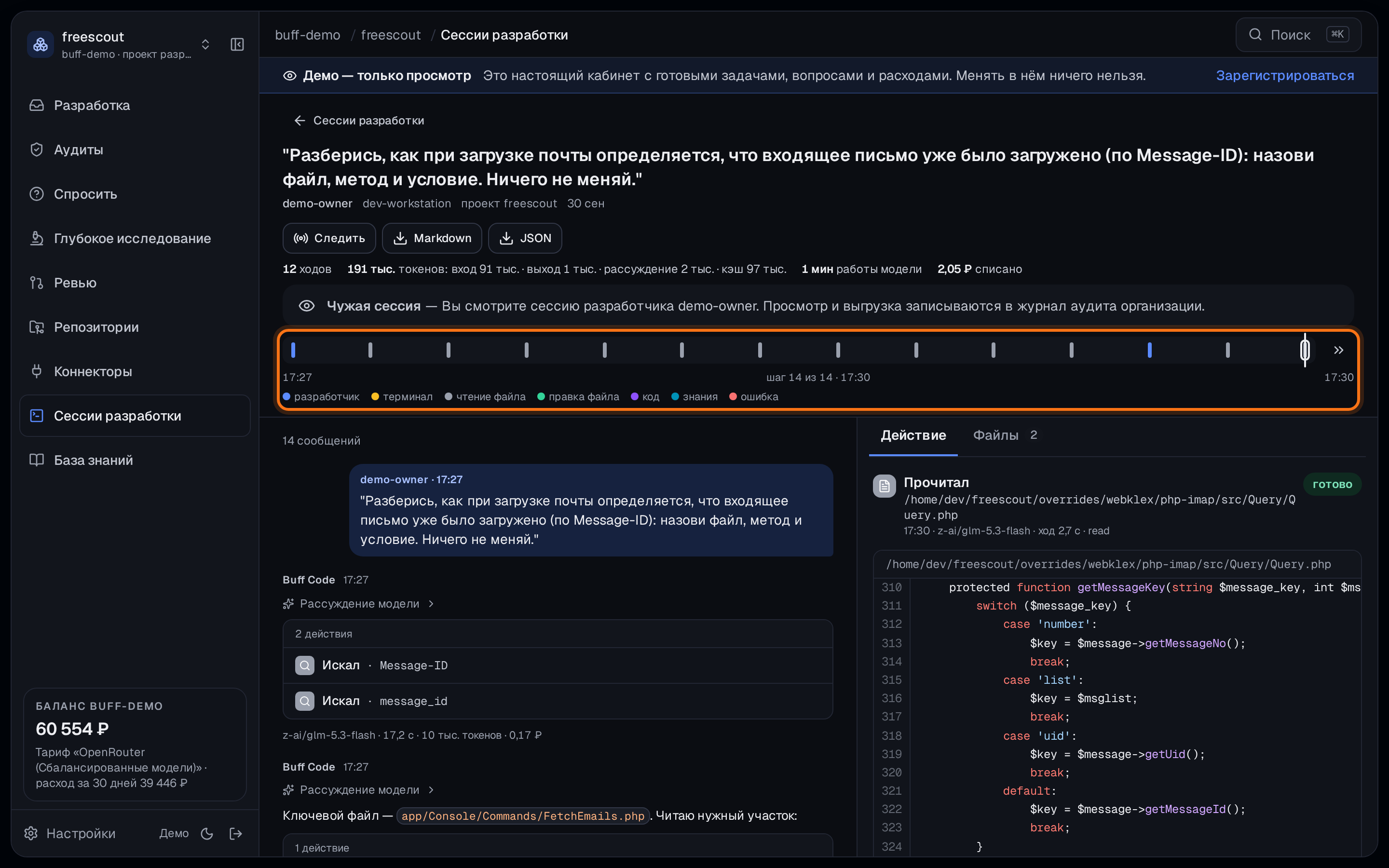Click the sparkle icon beside first Рассуждение модели

(288, 604)
